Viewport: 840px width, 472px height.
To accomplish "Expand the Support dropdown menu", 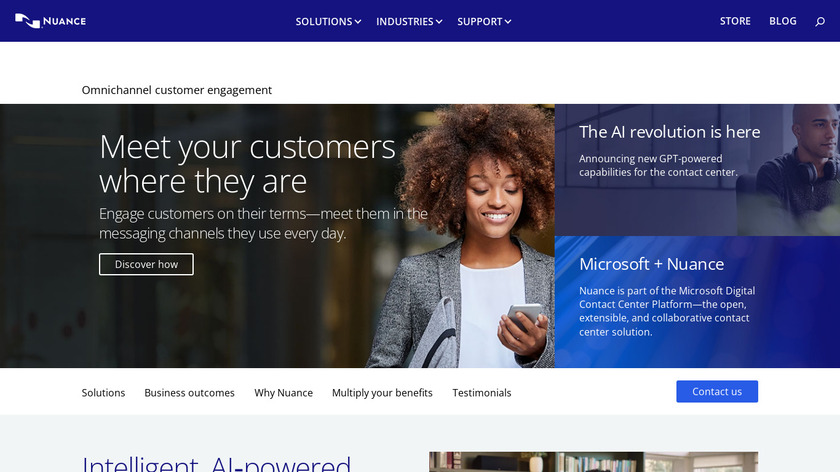I will [x=484, y=21].
